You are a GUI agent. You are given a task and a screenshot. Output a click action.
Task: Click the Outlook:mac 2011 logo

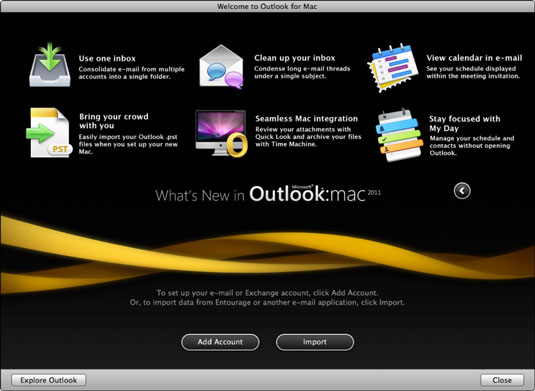315,194
